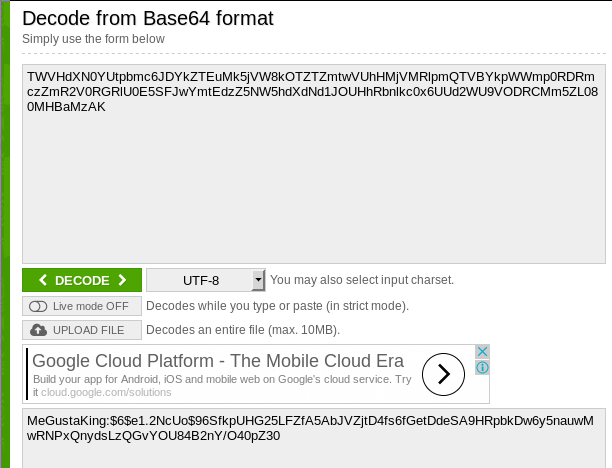Image resolution: width=612 pixels, height=468 pixels.
Task: Click the ad description text
Action: tap(222, 386)
